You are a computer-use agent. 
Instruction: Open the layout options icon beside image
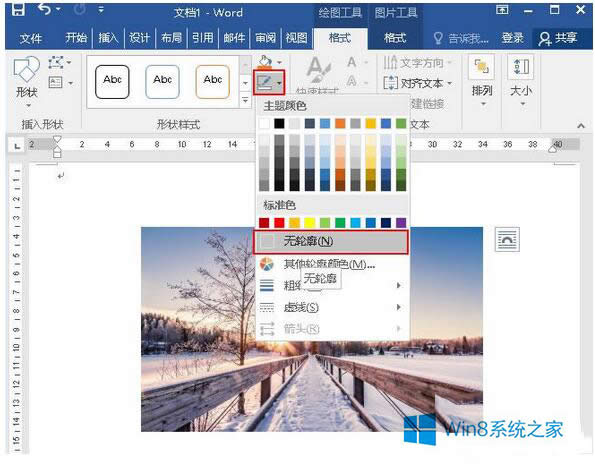(x=507, y=239)
